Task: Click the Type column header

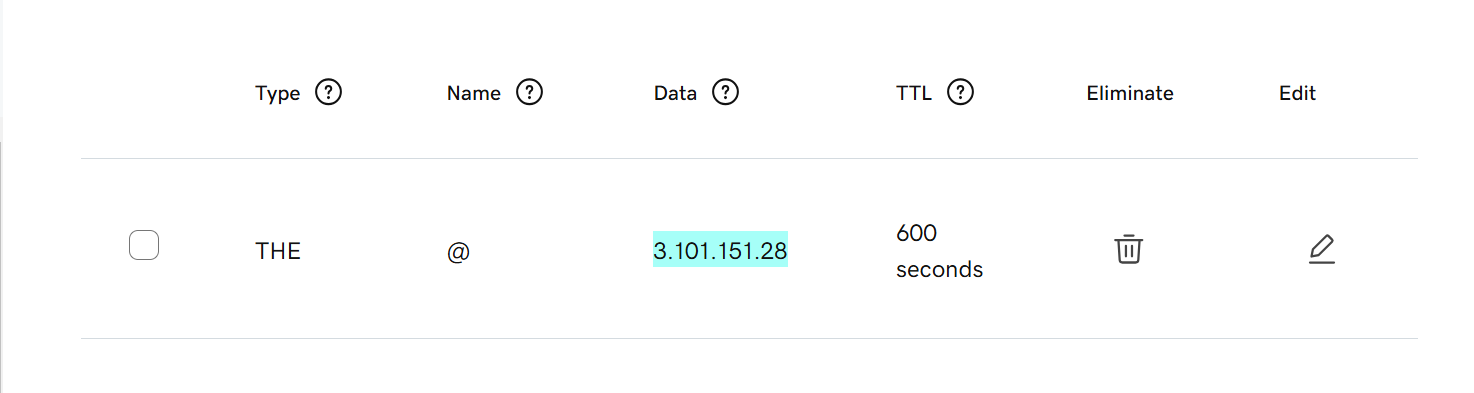Action: 278,93
